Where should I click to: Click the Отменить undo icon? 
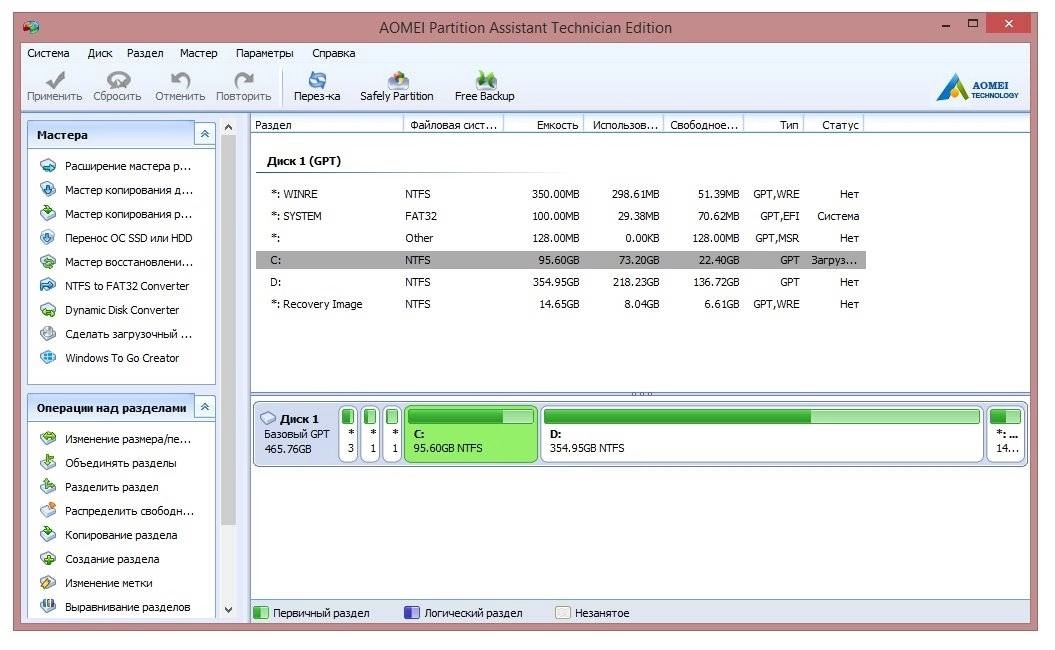(x=180, y=80)
